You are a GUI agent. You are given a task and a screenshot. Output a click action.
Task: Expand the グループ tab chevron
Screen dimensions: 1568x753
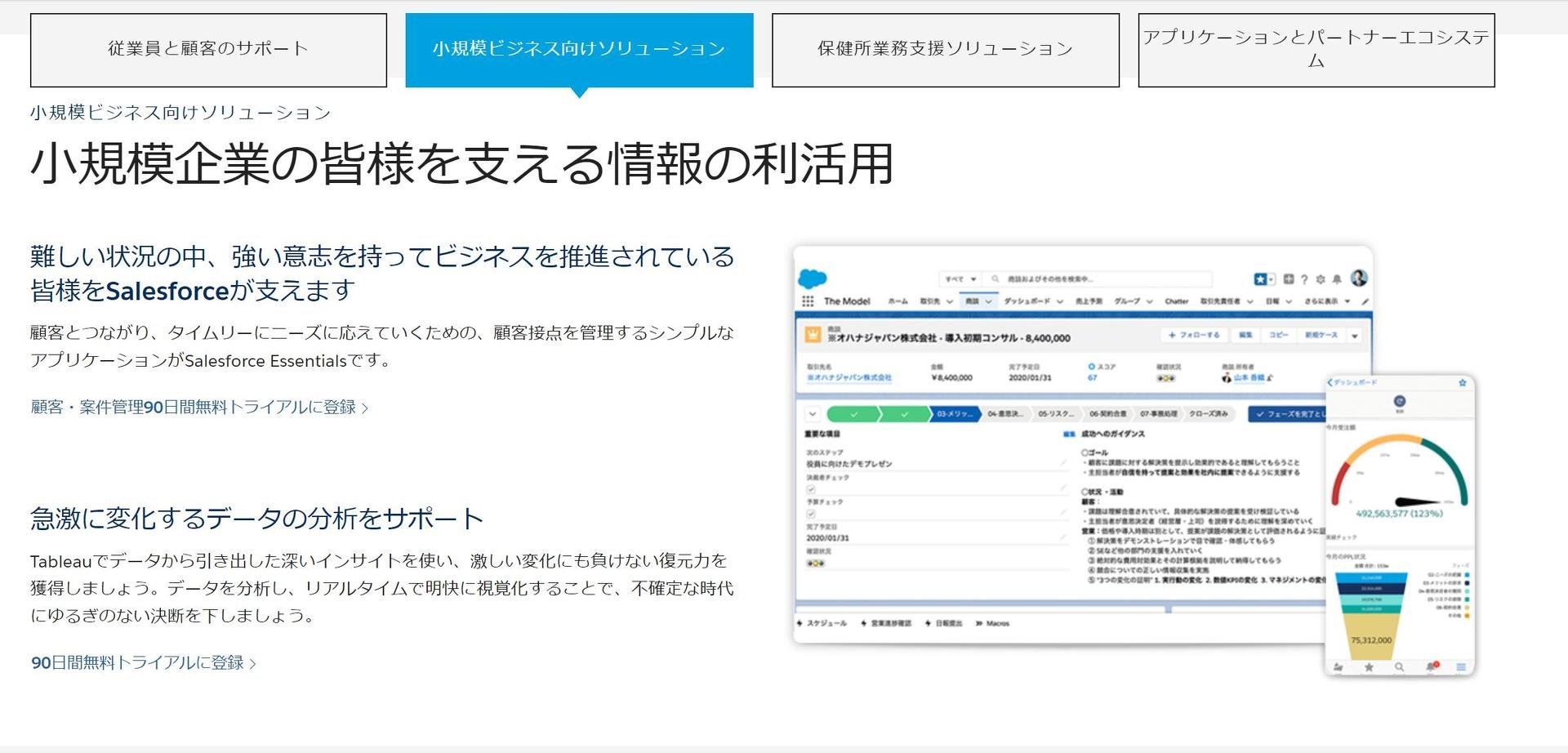(1149, 301)
